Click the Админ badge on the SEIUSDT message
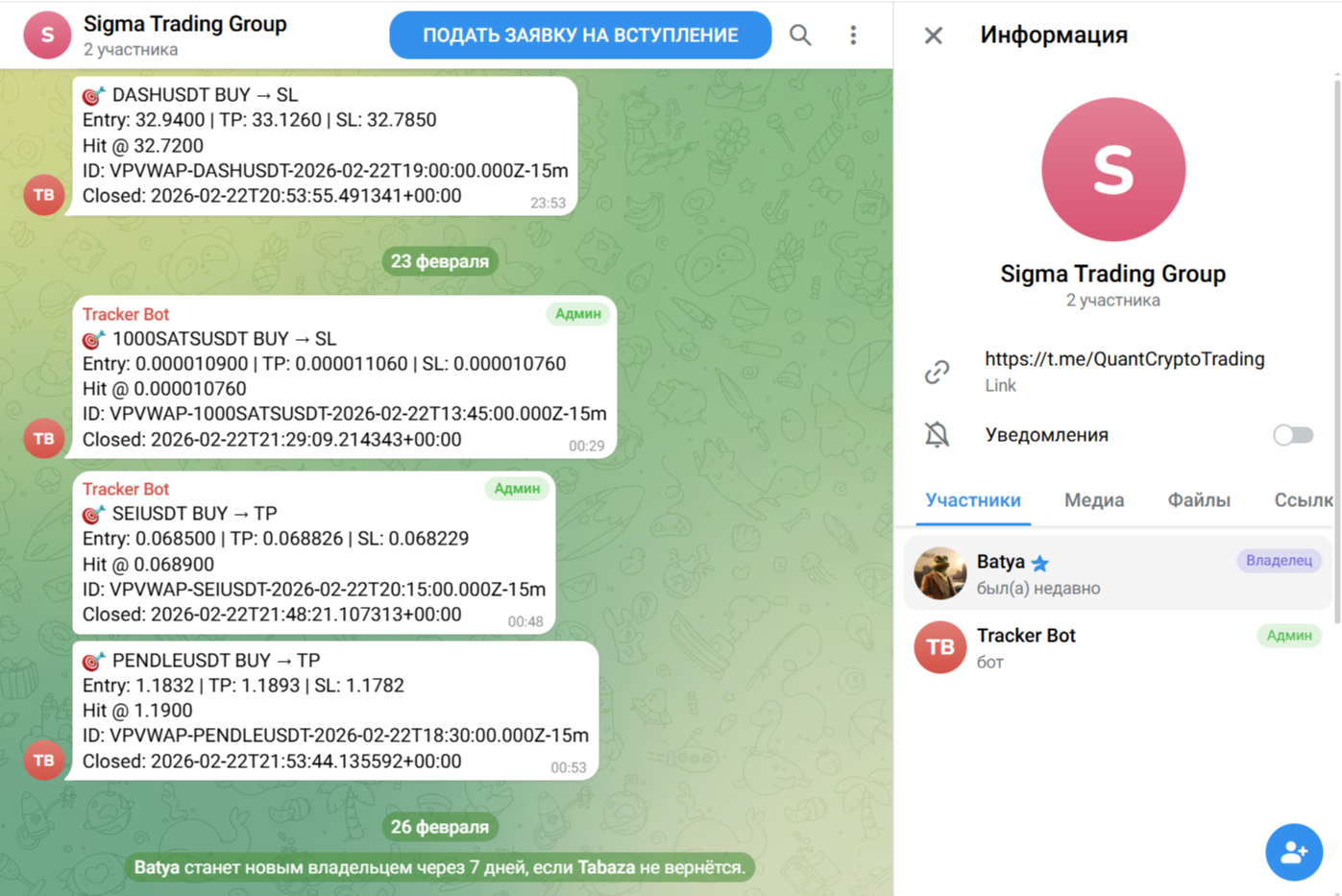Viewport: 1342px width, 896px height. [517, 489]
